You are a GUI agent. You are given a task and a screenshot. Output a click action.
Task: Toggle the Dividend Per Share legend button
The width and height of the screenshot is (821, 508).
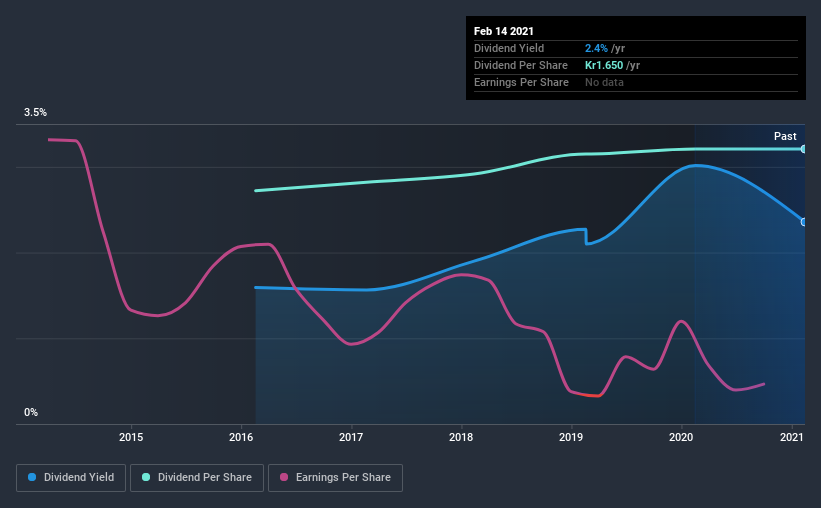click(x=197, y=478)
